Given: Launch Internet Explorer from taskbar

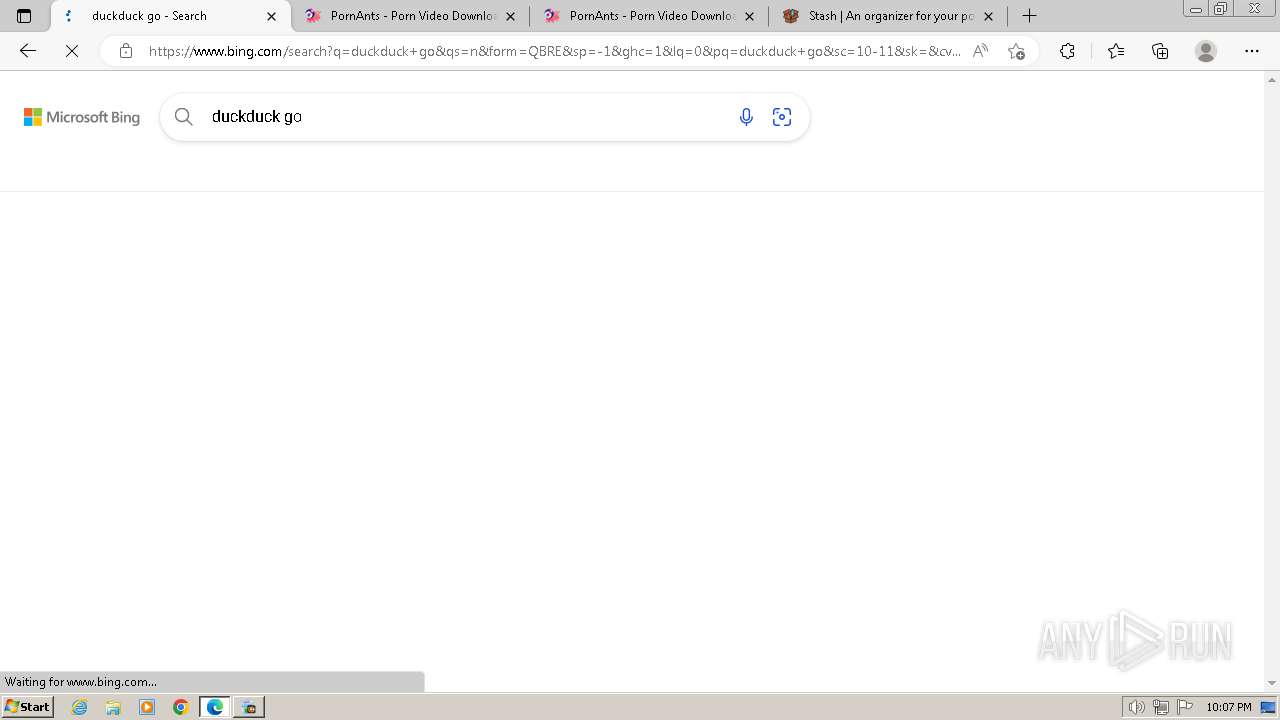Looking at the screenshot, I should coord(80,707).
